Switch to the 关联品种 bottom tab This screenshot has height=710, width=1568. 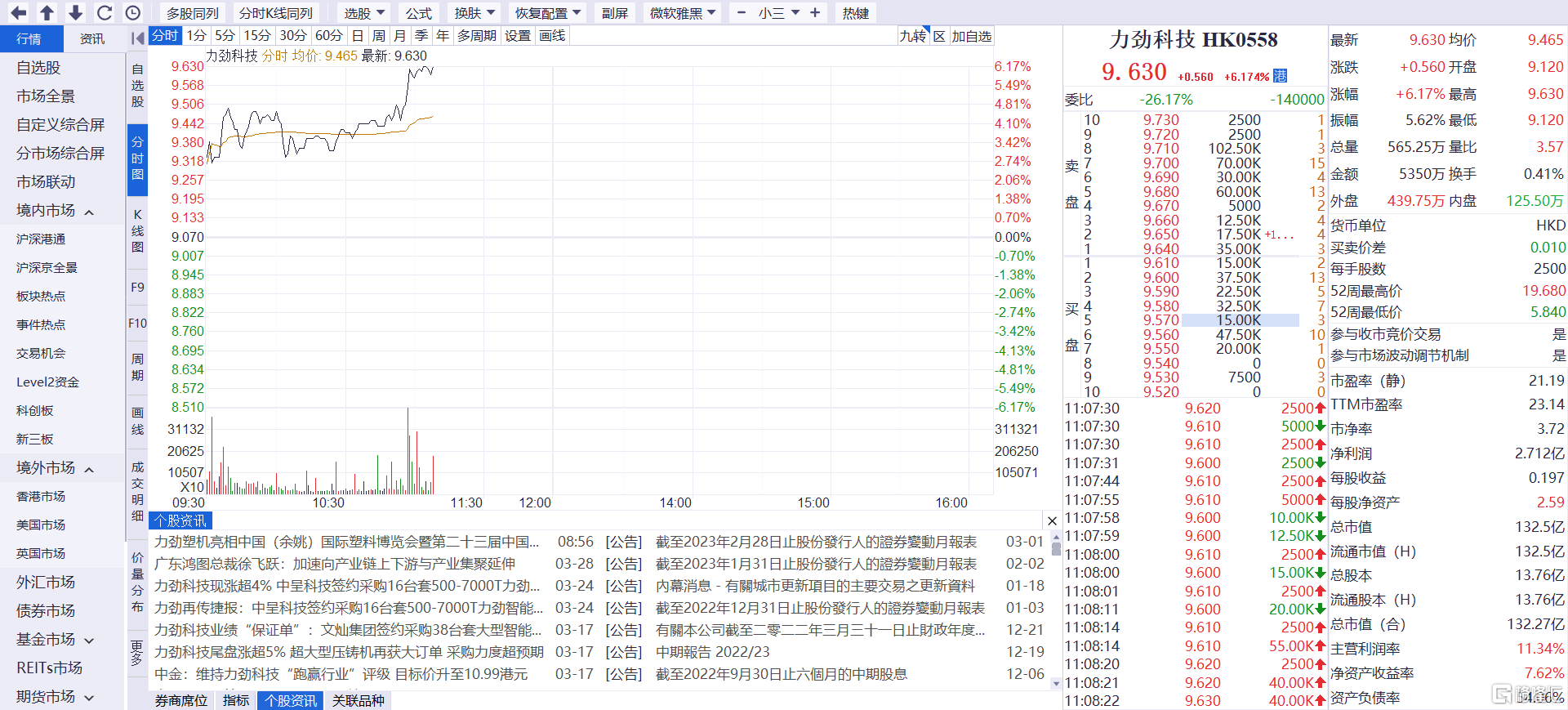click(x=359, y=701)
